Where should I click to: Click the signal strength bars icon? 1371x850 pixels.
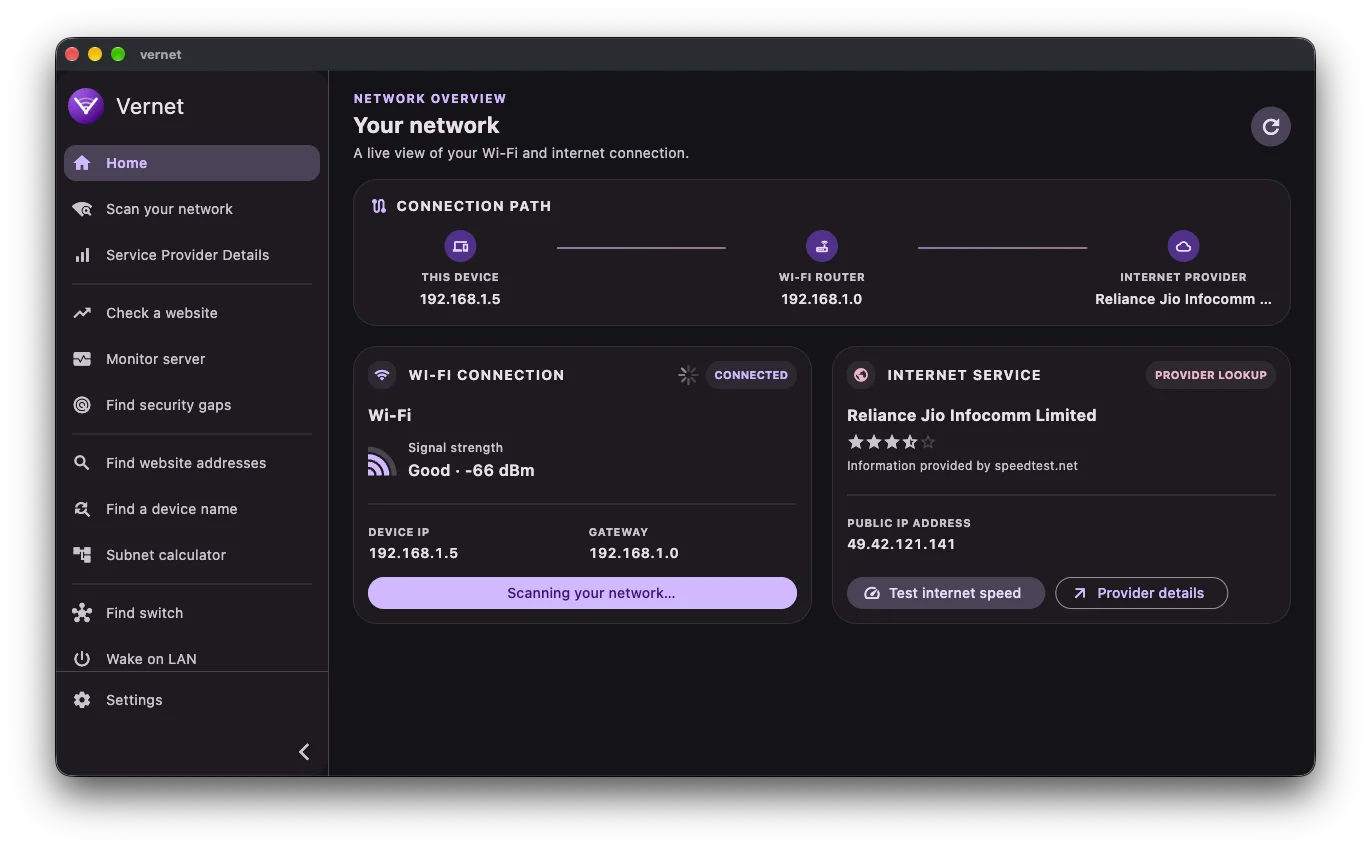pyautogui.click(x=382, y=460)
